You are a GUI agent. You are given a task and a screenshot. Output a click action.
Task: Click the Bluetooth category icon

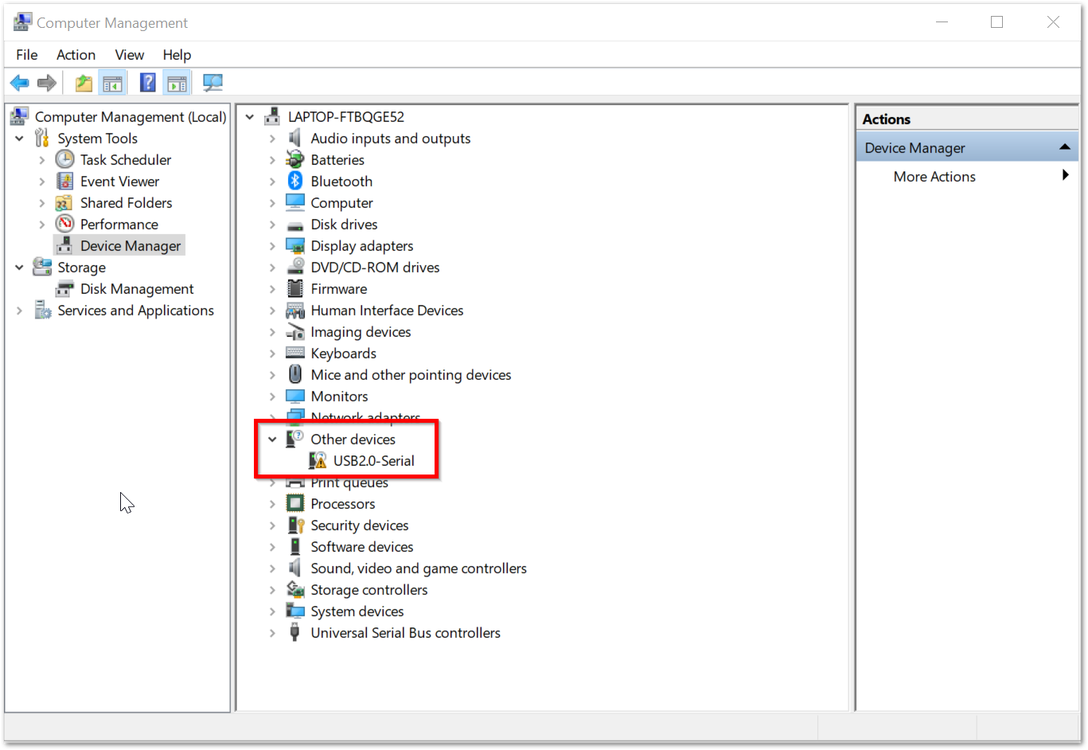pyautogui.click(x=295, y=181)
